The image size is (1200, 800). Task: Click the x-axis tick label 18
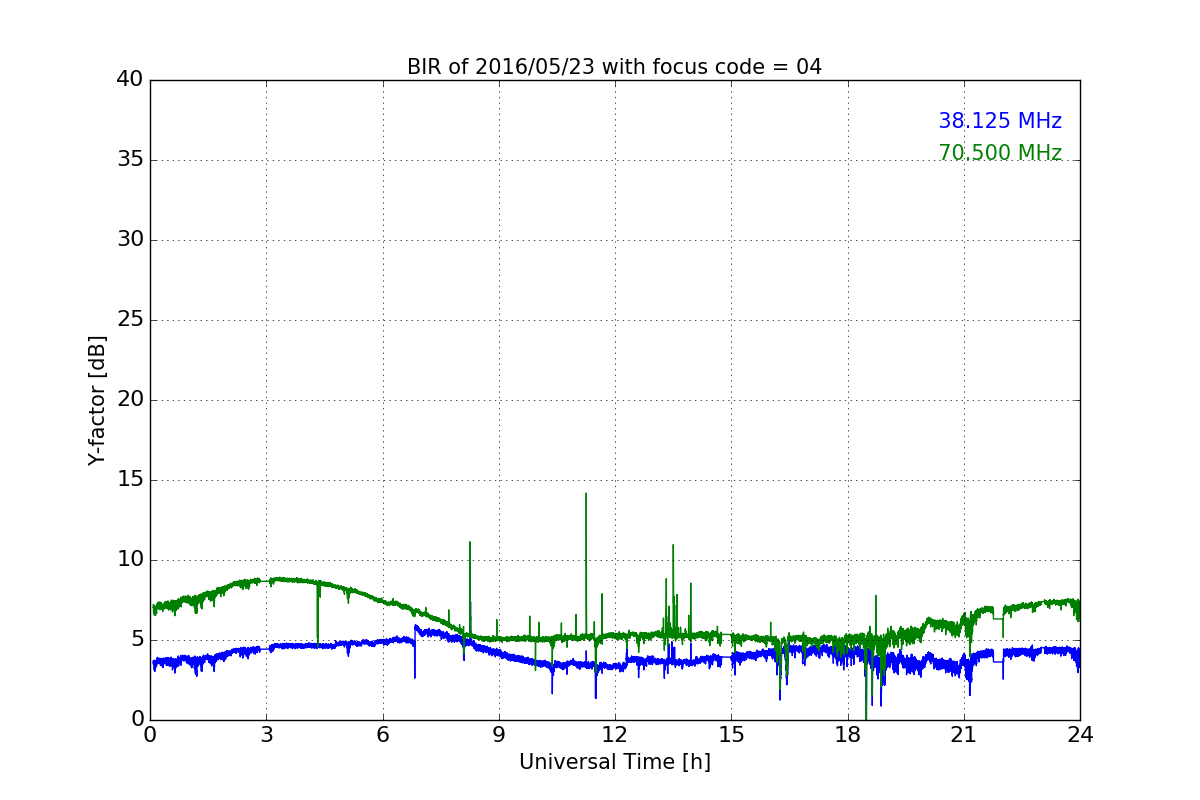click(x=848, y=735)
